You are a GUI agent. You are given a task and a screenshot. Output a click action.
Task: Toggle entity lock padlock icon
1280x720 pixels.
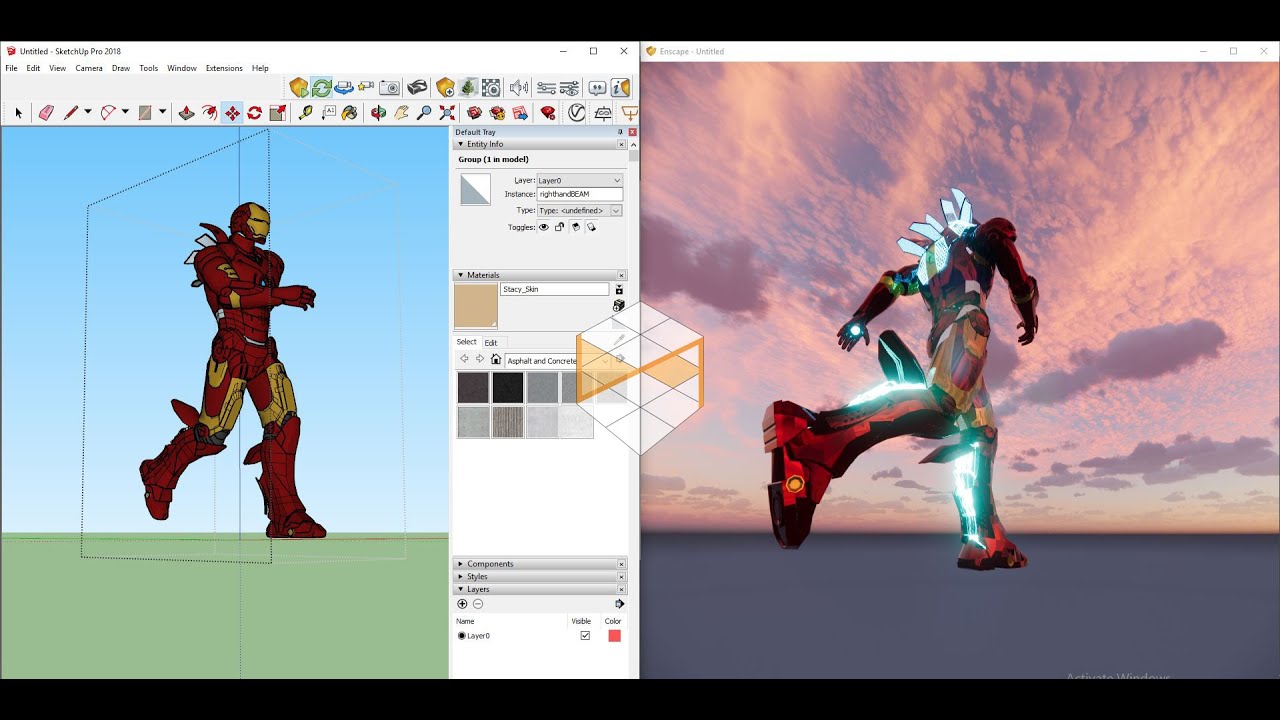[560, 227]
